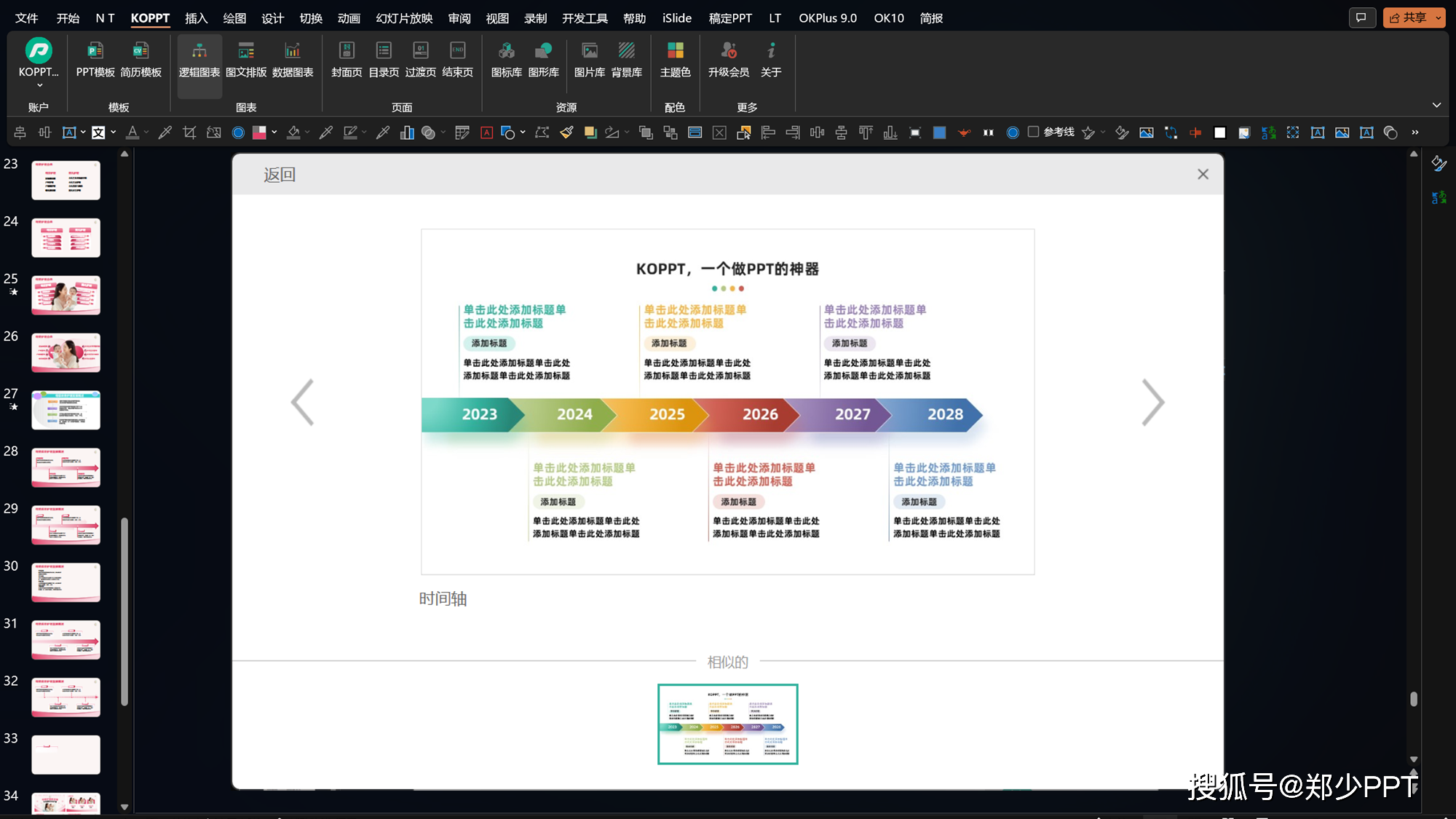
Task: Insert a 过渡页 transition page
Action: tap(421, 58)
